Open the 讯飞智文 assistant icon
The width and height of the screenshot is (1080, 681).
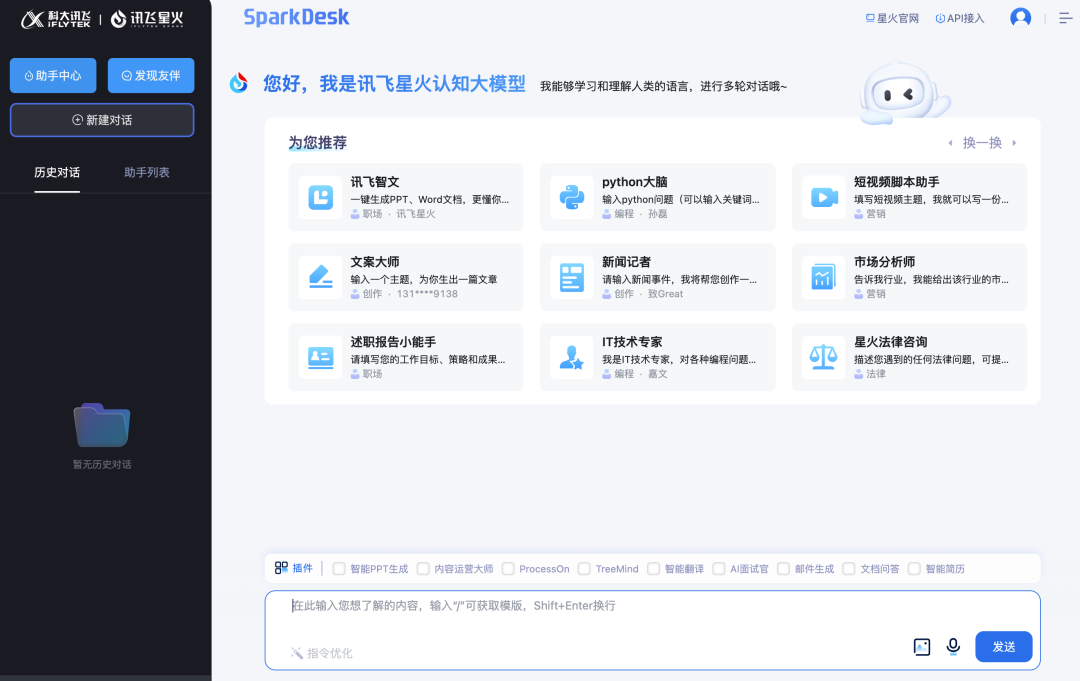pyautogui.click(x=320, y=198)
